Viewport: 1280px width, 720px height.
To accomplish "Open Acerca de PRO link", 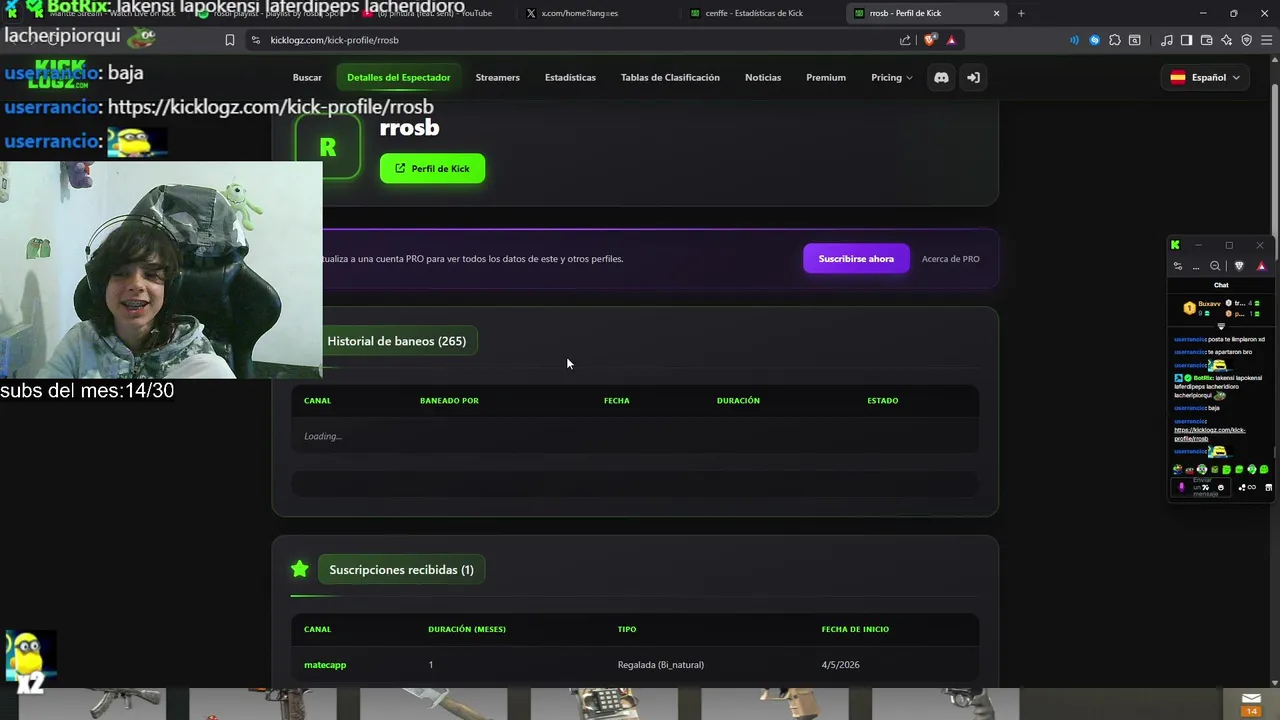I will [950, 259].
